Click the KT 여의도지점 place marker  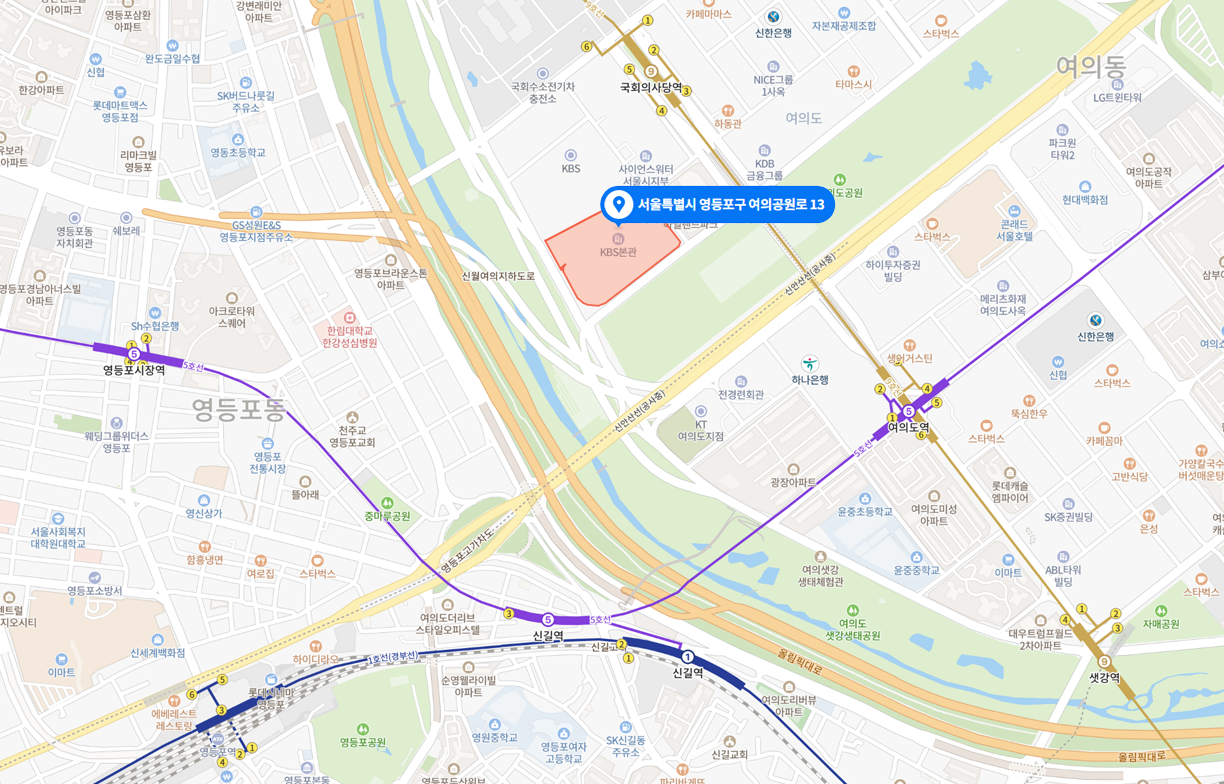tap(701, 411)
